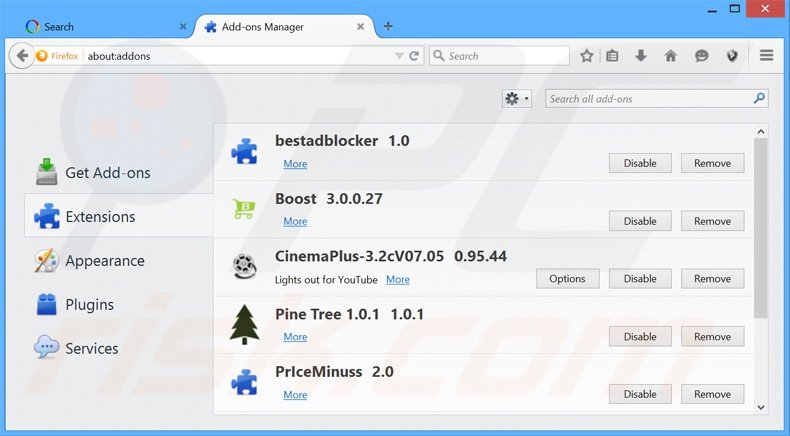Viewport: 790px width, 436px height.
Task: Click the CinemaPlus film reel icon
Action: click(244, 267)
